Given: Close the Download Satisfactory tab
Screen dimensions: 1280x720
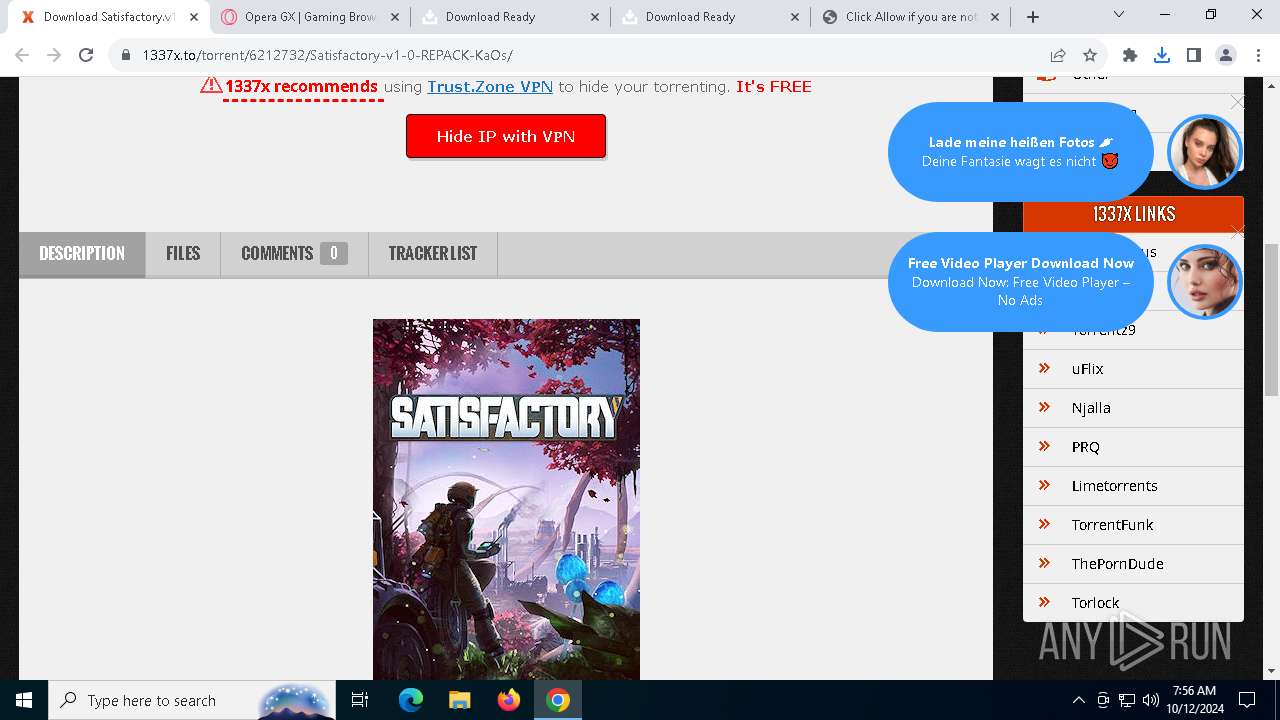Looking at the screenshot, I should pyautogui.click(x=193, y=17).
